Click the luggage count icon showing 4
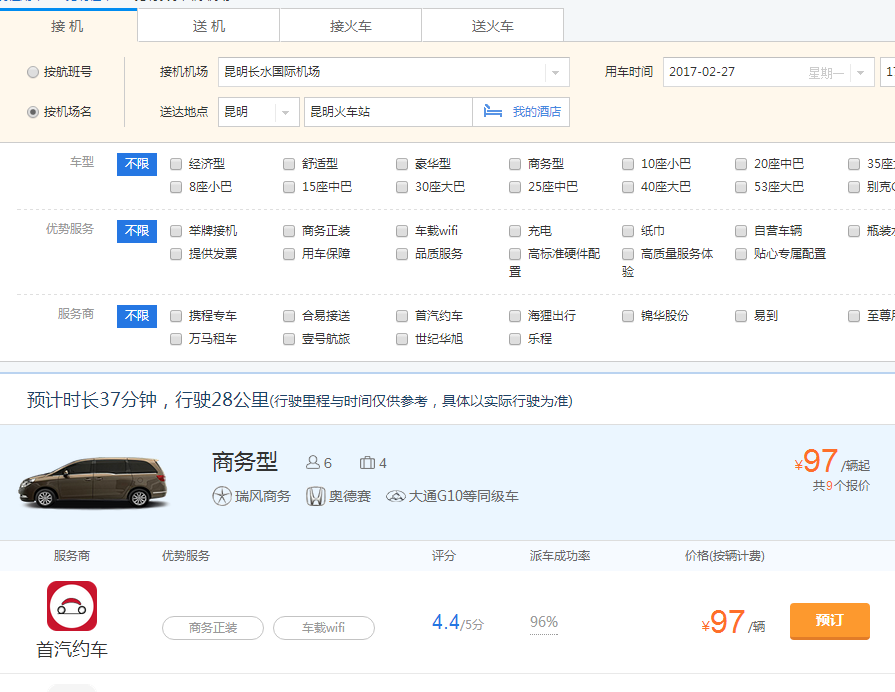The height and width of the screenshot is (692, 895). (367, 462)
